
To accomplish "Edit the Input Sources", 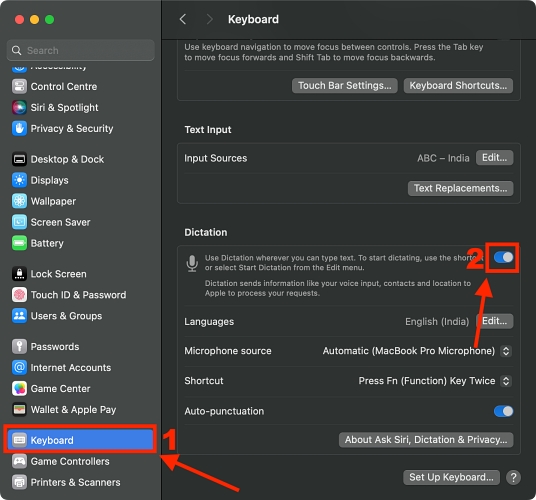I will pos(494,158).
